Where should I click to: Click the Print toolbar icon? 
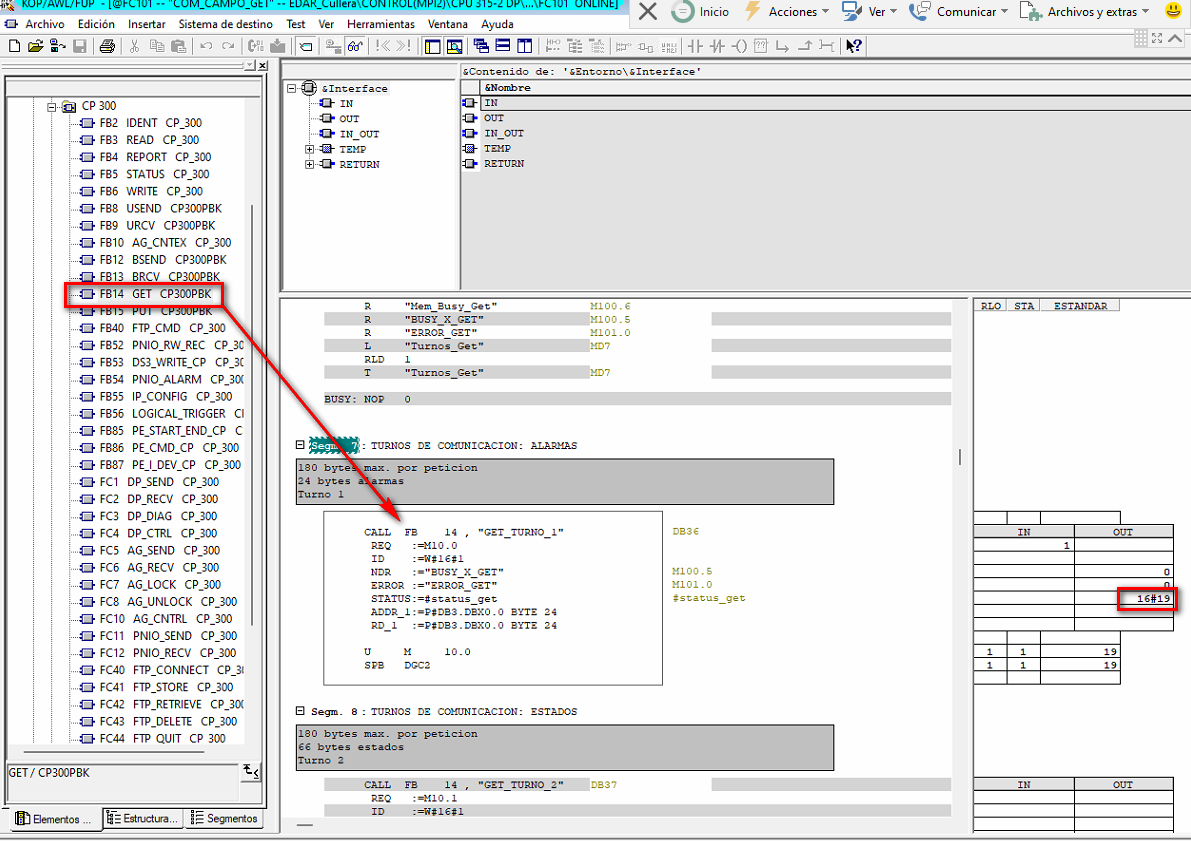[107, 46]
